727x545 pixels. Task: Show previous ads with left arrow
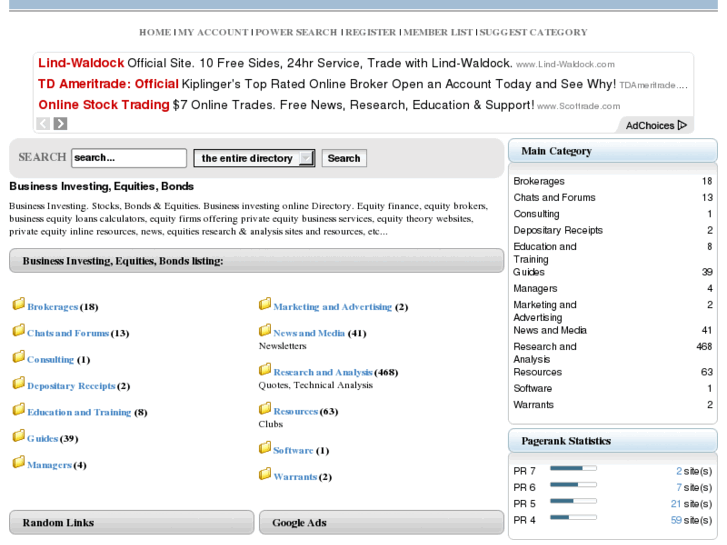[x=43, y=123]
